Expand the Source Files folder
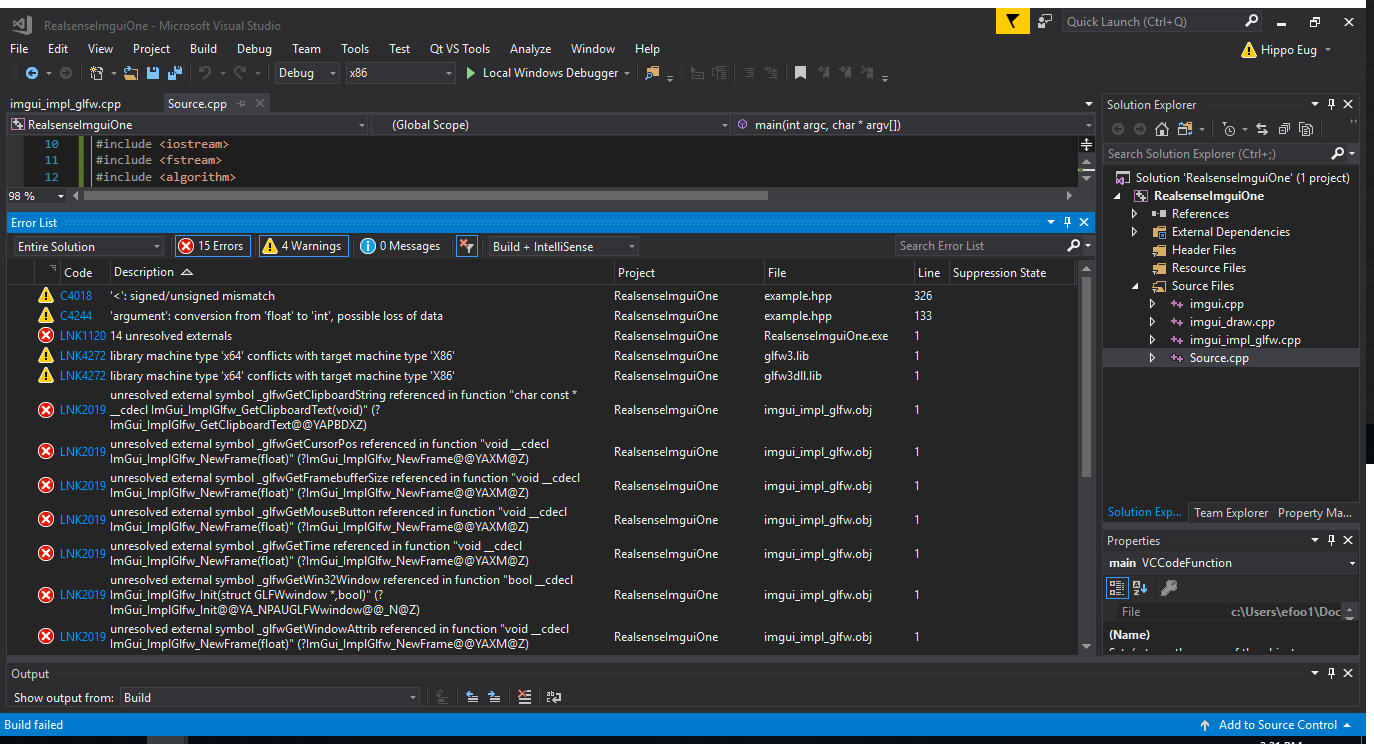1374x744 pixels. point(1135,285)
